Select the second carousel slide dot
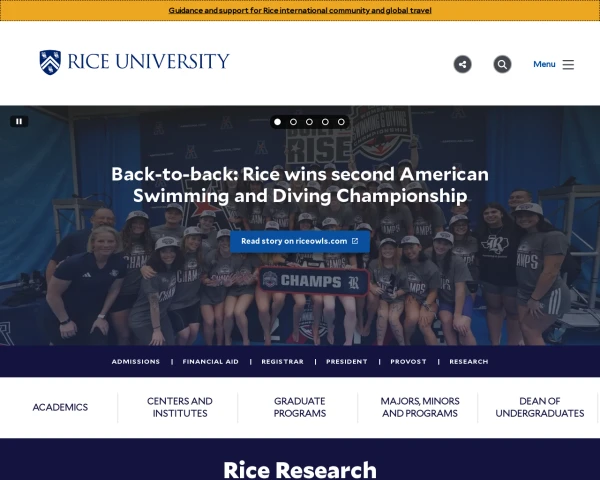Screen dimensions: 600x480 click(x=293, y=122)
